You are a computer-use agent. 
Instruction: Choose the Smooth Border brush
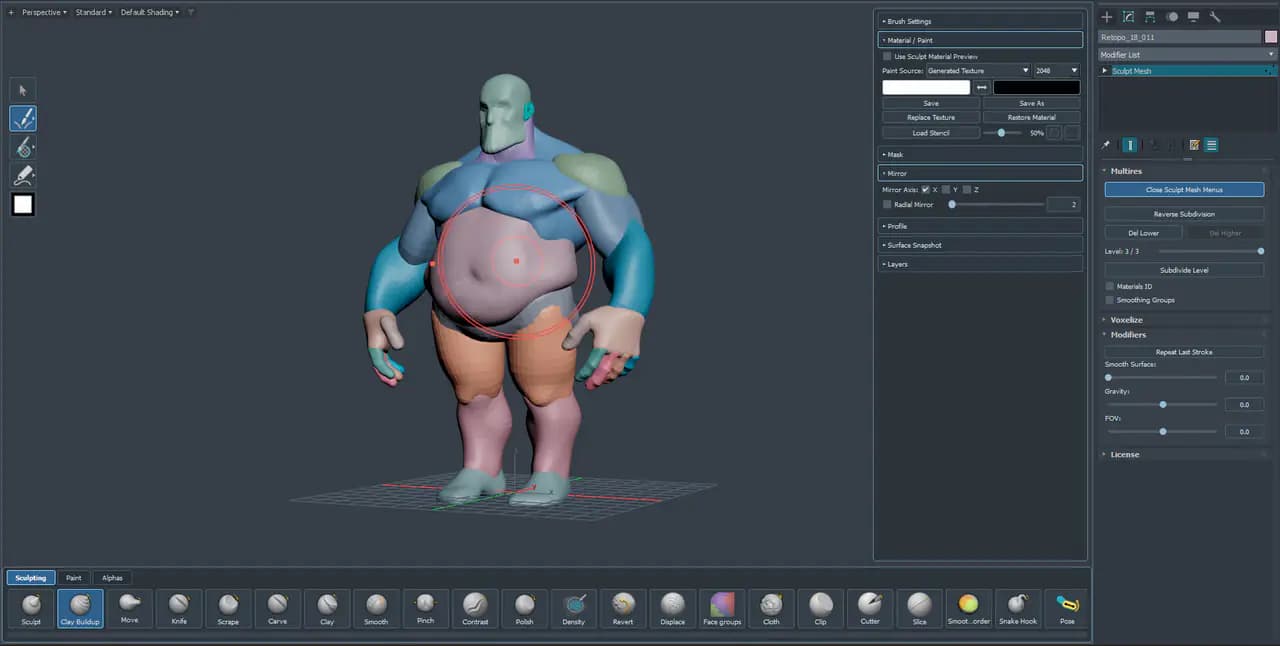[x=968, y=608]
